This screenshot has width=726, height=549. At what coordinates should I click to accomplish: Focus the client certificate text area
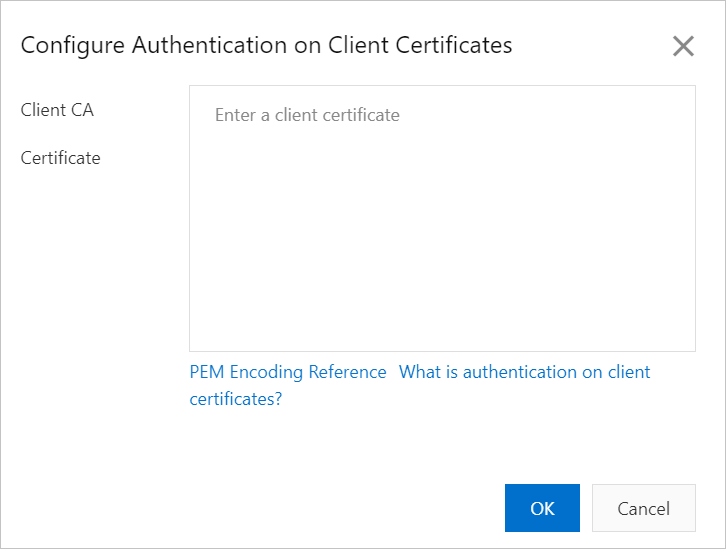(x=442, y=218)
